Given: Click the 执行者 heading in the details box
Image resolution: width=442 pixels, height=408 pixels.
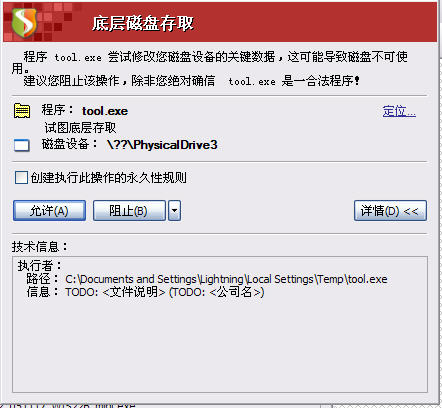Looking at the screenshot, I should click(x=40, y=266).
